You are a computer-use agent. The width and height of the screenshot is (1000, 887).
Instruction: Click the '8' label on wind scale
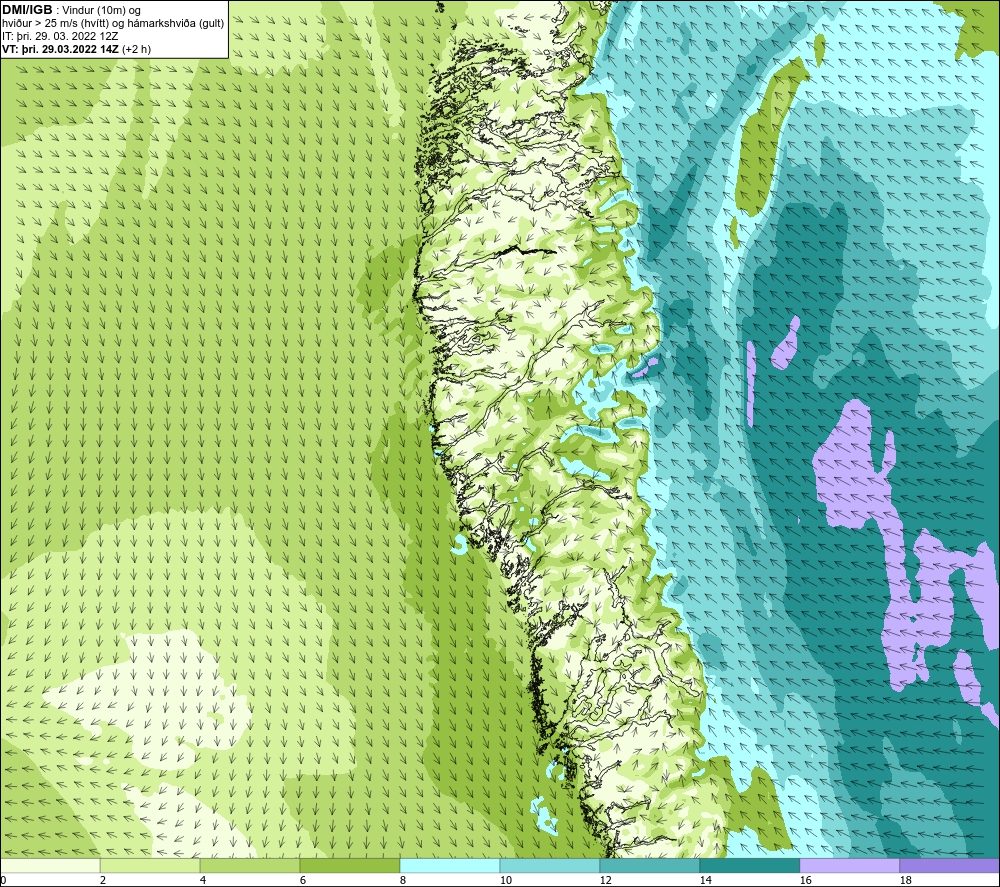[403, 881]
